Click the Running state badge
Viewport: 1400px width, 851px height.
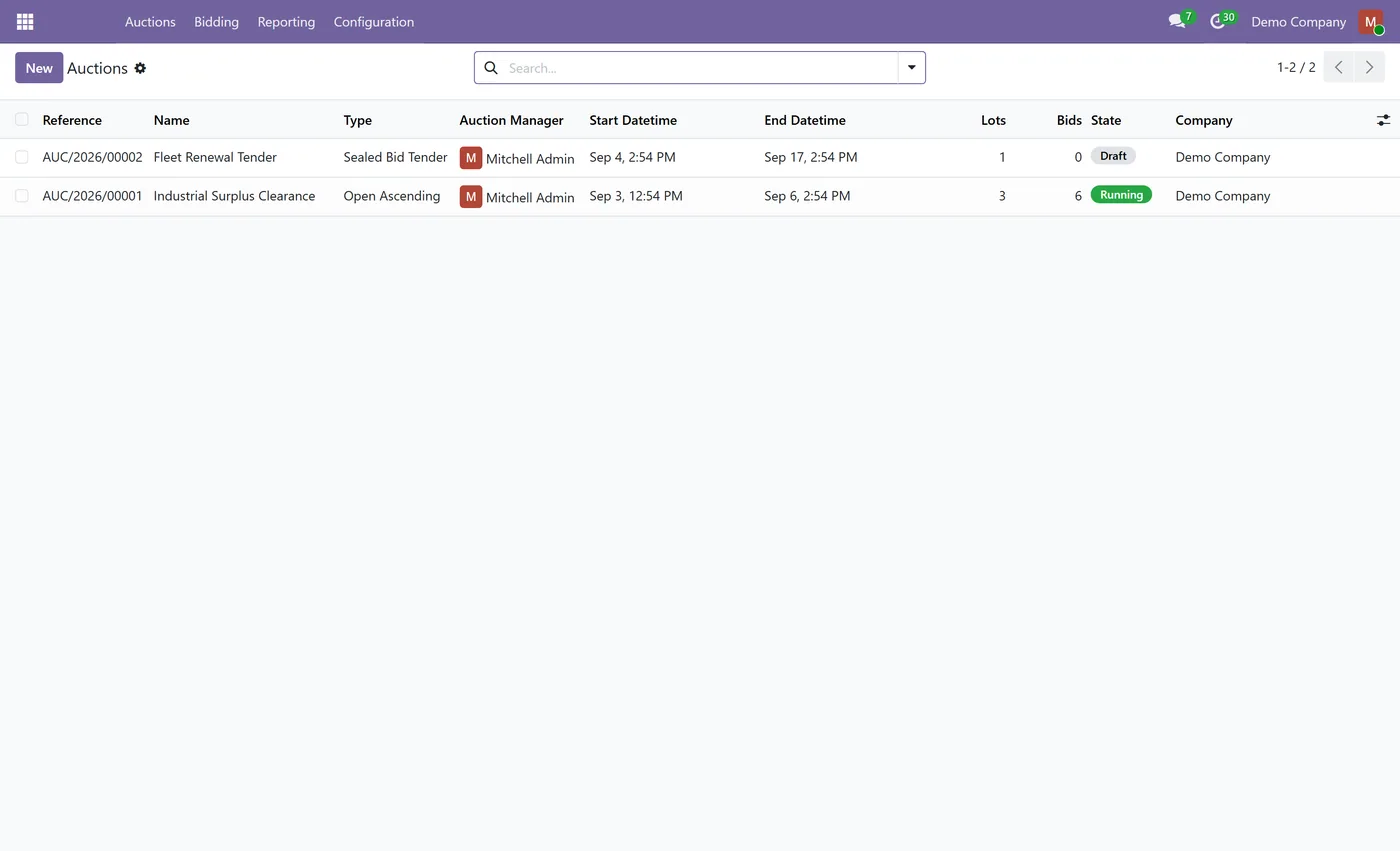pos(1121,195)
